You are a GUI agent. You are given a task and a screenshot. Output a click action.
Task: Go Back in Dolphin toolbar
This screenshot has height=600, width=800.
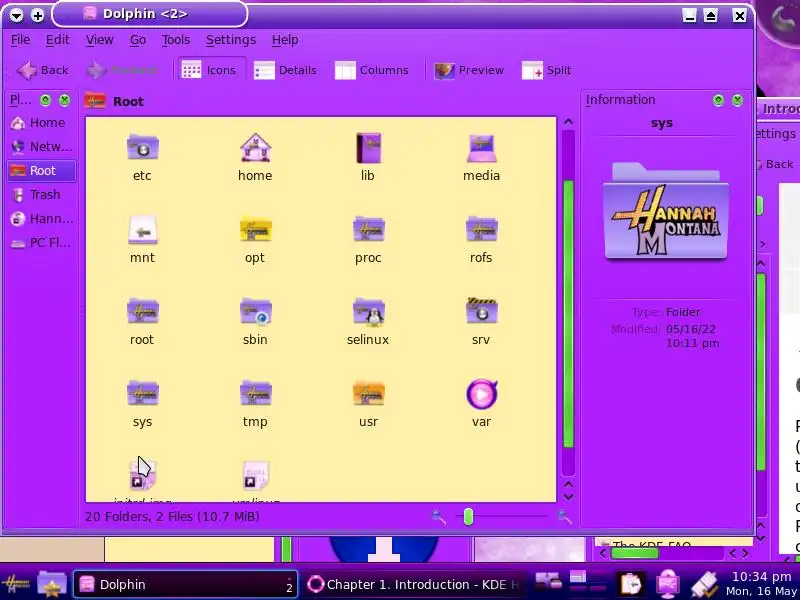(x=42, y=70)
